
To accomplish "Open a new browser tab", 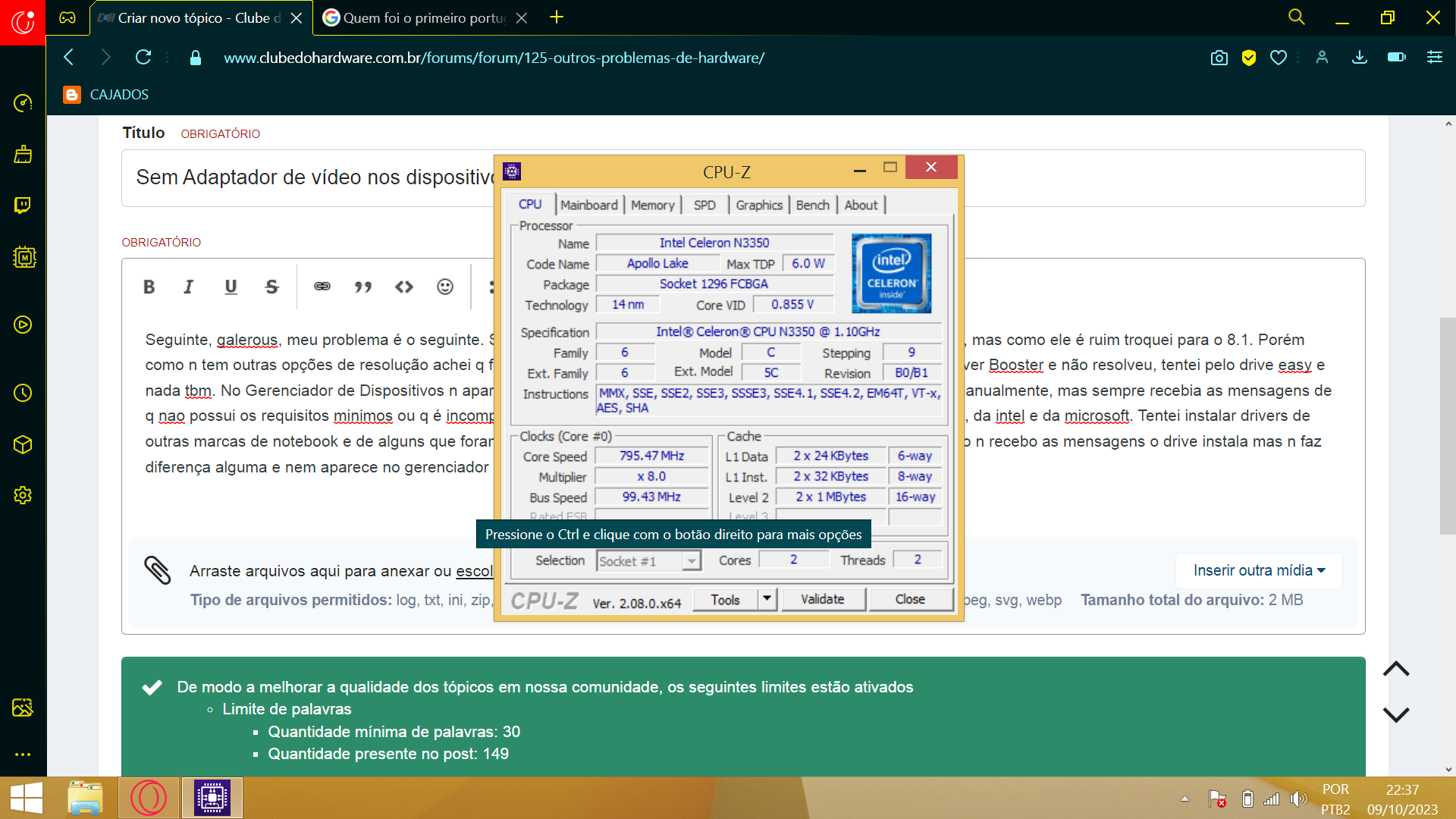I will click(557, 17).
